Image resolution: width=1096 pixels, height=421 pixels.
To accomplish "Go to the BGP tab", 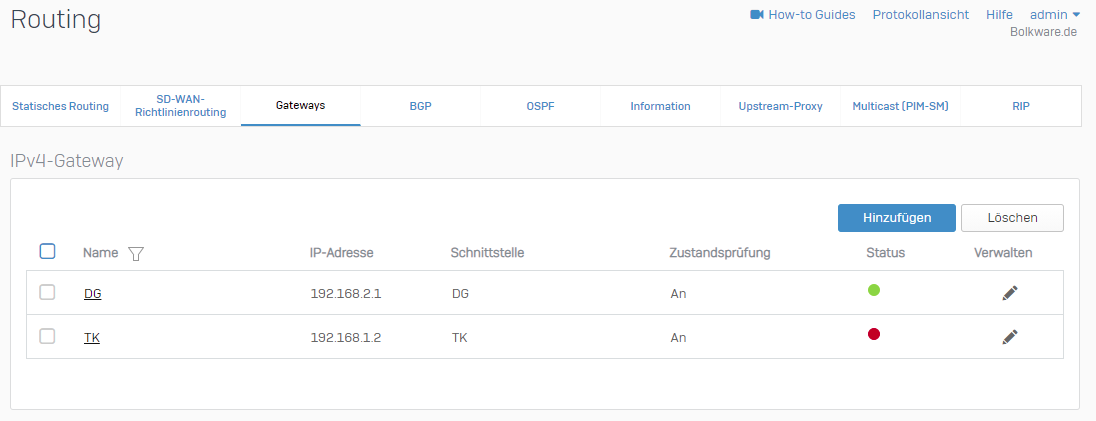I will coord(420,106).
